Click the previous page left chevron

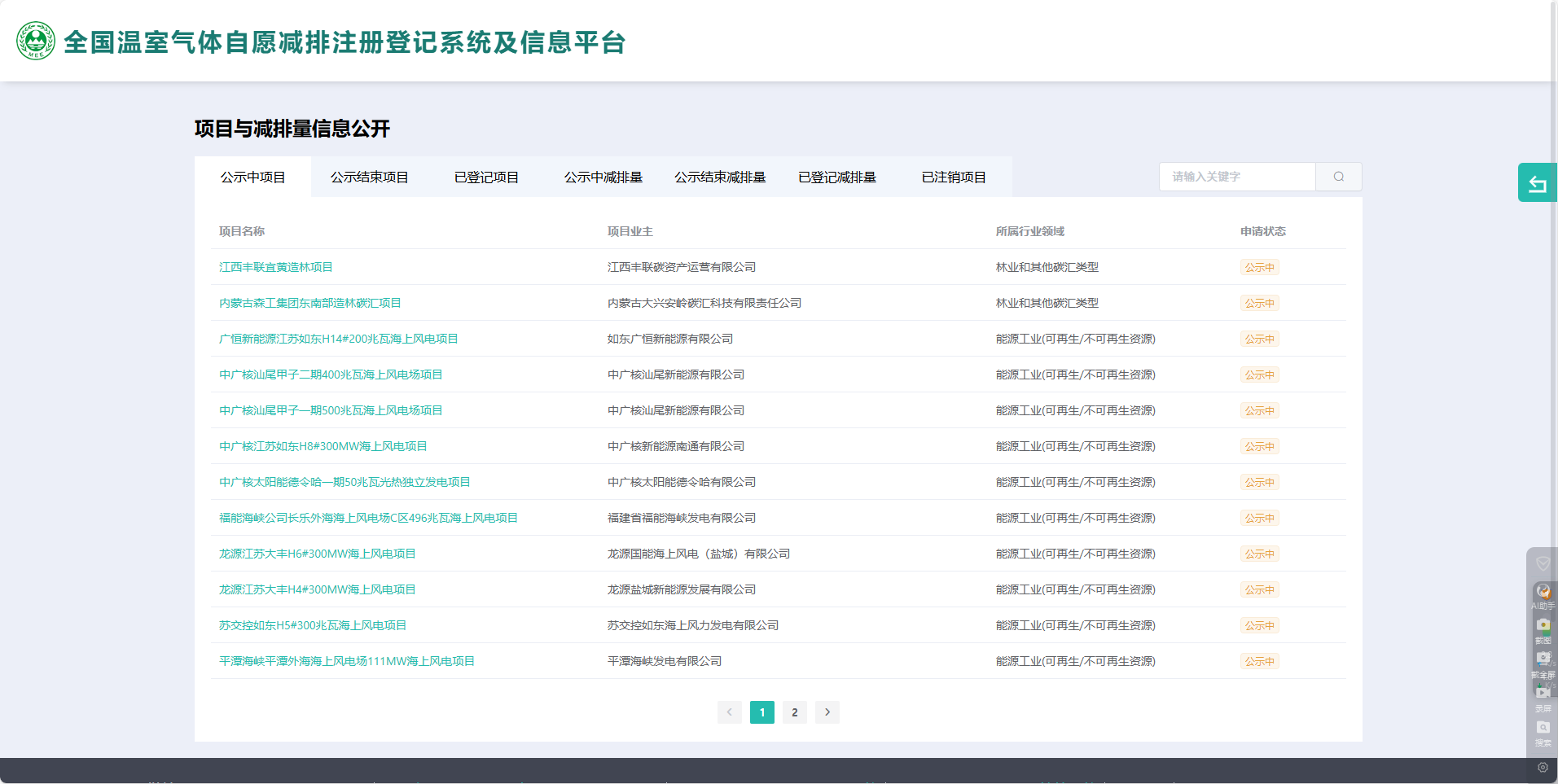click(x=730, y=712)
